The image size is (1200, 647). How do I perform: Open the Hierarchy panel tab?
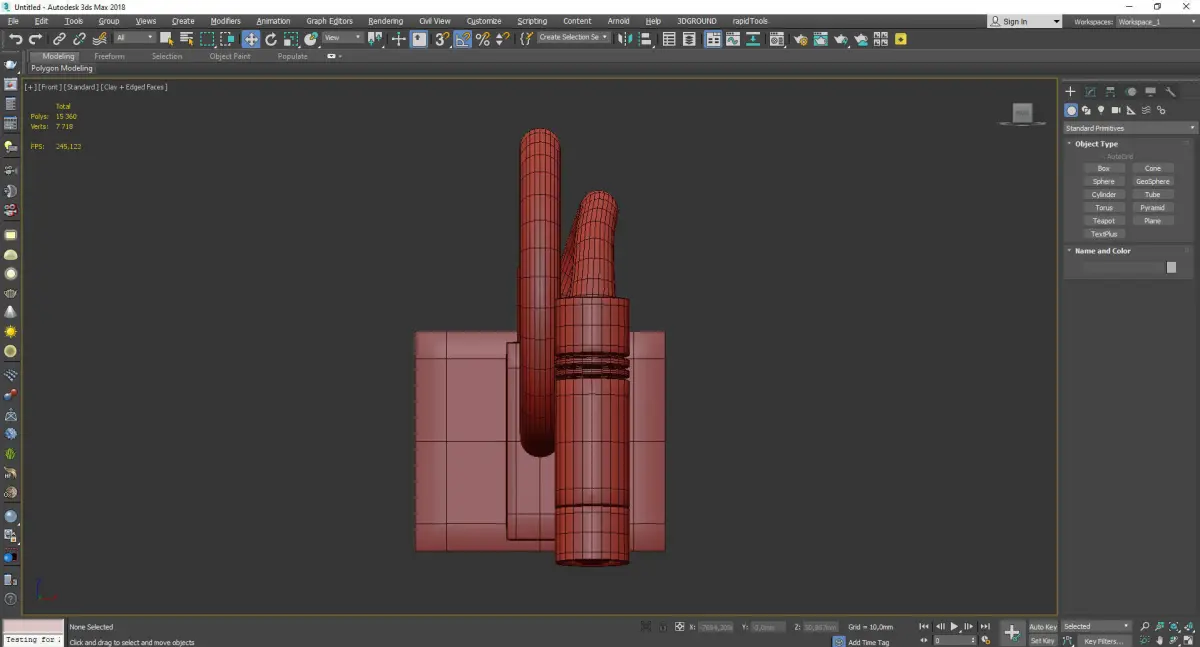pyautogui.click(x=1110, y=92)
